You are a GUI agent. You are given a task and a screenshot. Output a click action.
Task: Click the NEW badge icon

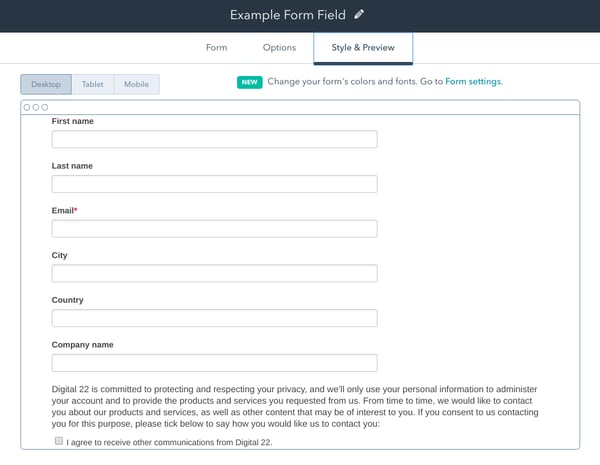click(249, 82)
